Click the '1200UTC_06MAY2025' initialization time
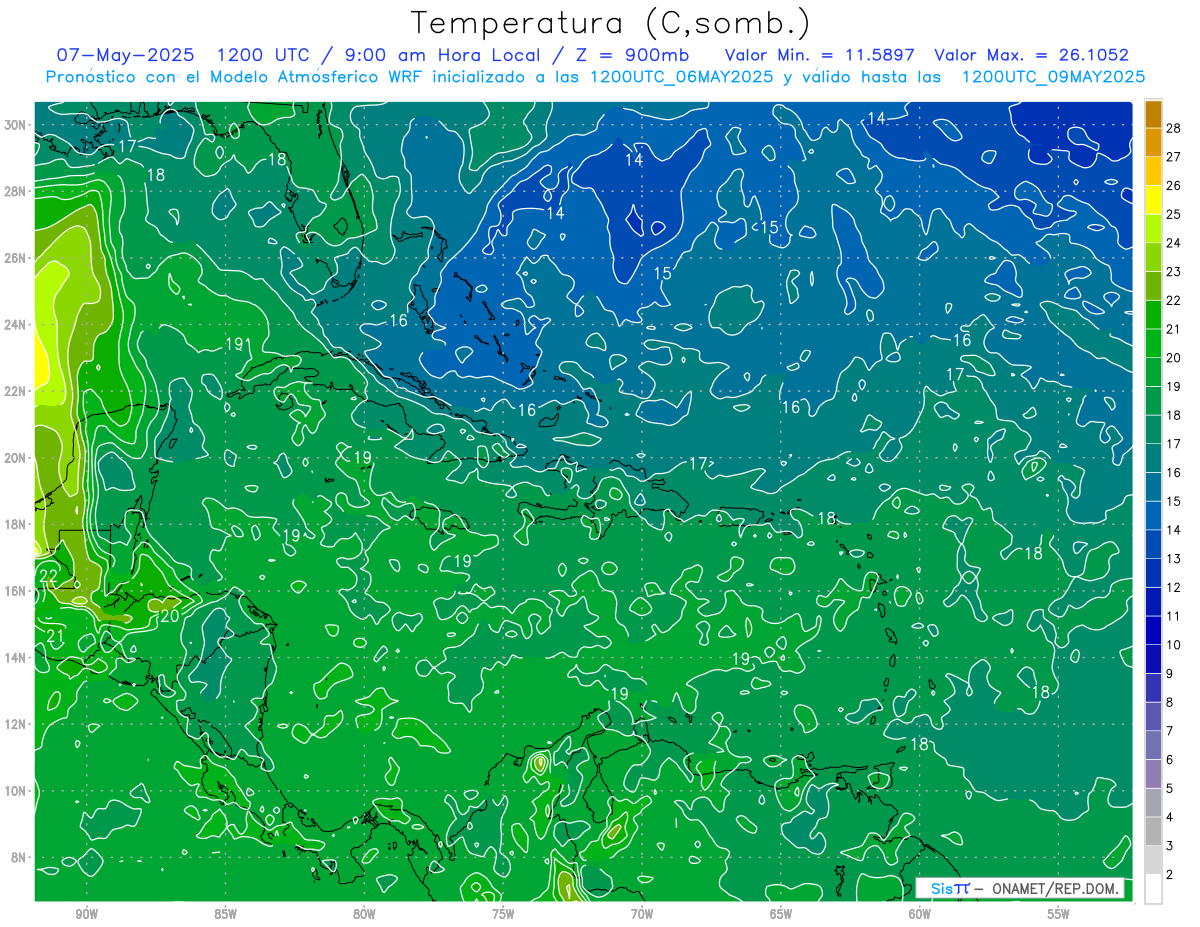Screen dimensions: 1200x927 coord(681,77)
